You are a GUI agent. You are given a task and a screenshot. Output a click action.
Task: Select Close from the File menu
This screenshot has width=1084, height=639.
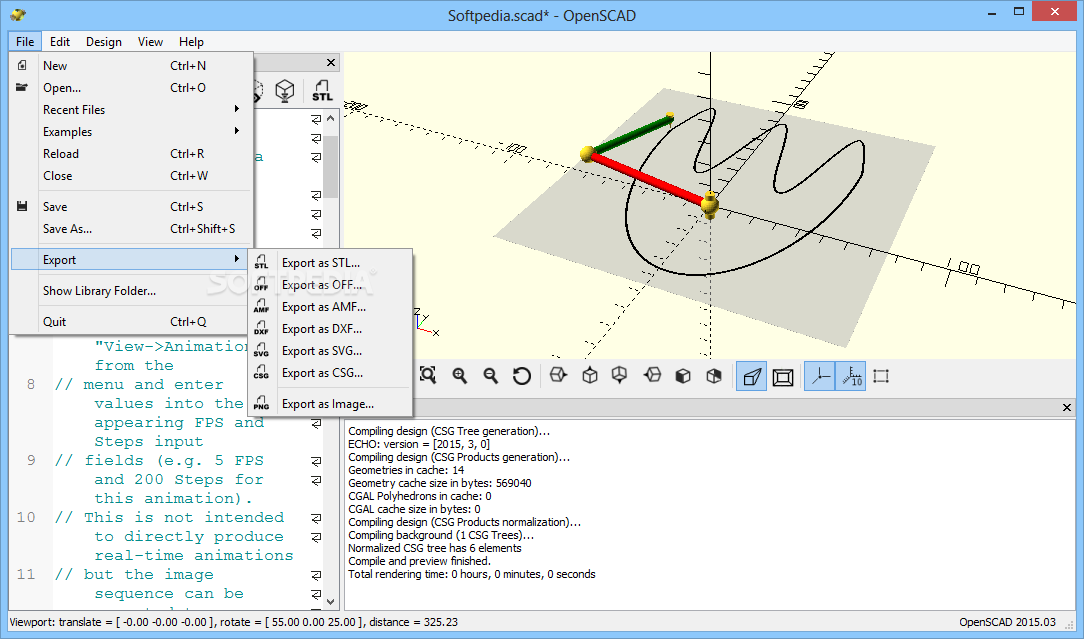(131, 176)
